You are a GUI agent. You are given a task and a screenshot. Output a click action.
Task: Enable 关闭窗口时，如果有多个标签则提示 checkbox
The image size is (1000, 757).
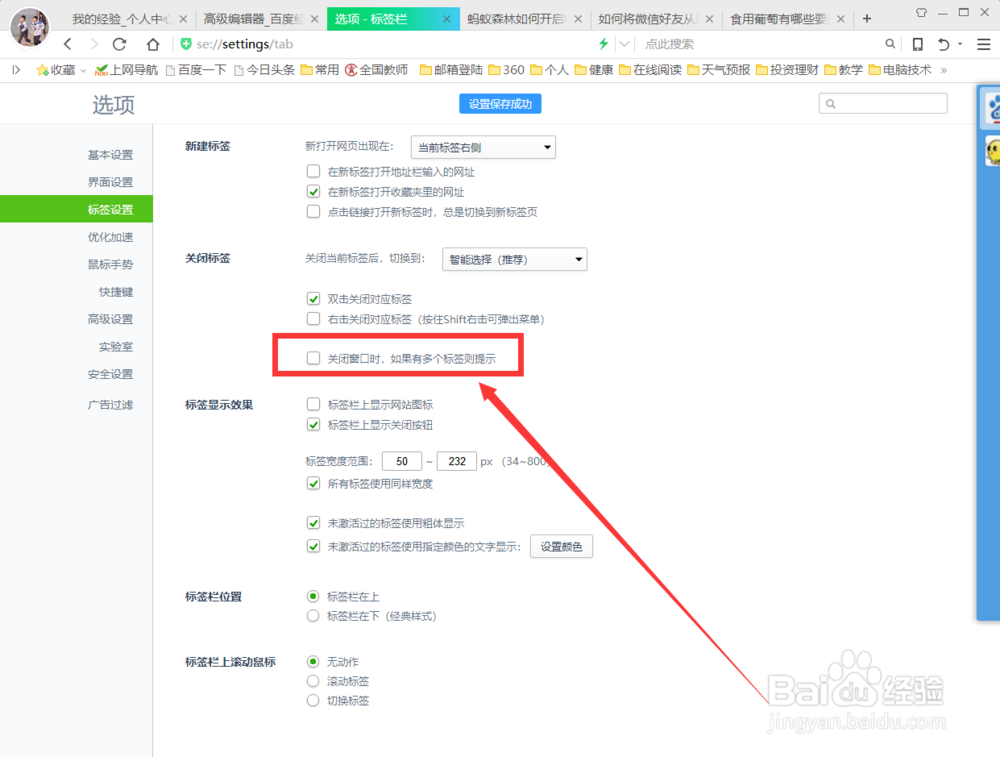click(x=313, y=357)
